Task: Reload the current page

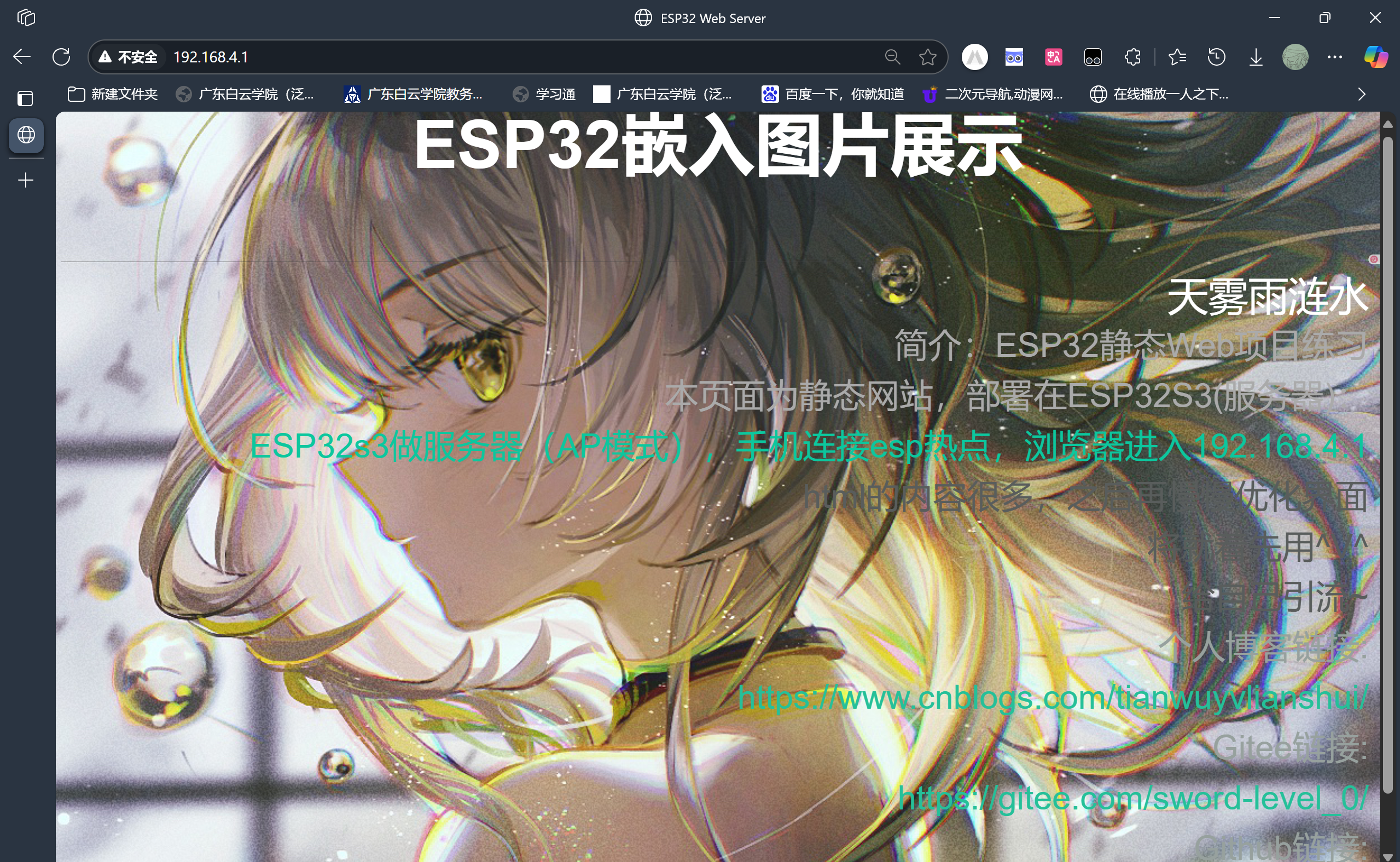Action: [x=61, y=57]
